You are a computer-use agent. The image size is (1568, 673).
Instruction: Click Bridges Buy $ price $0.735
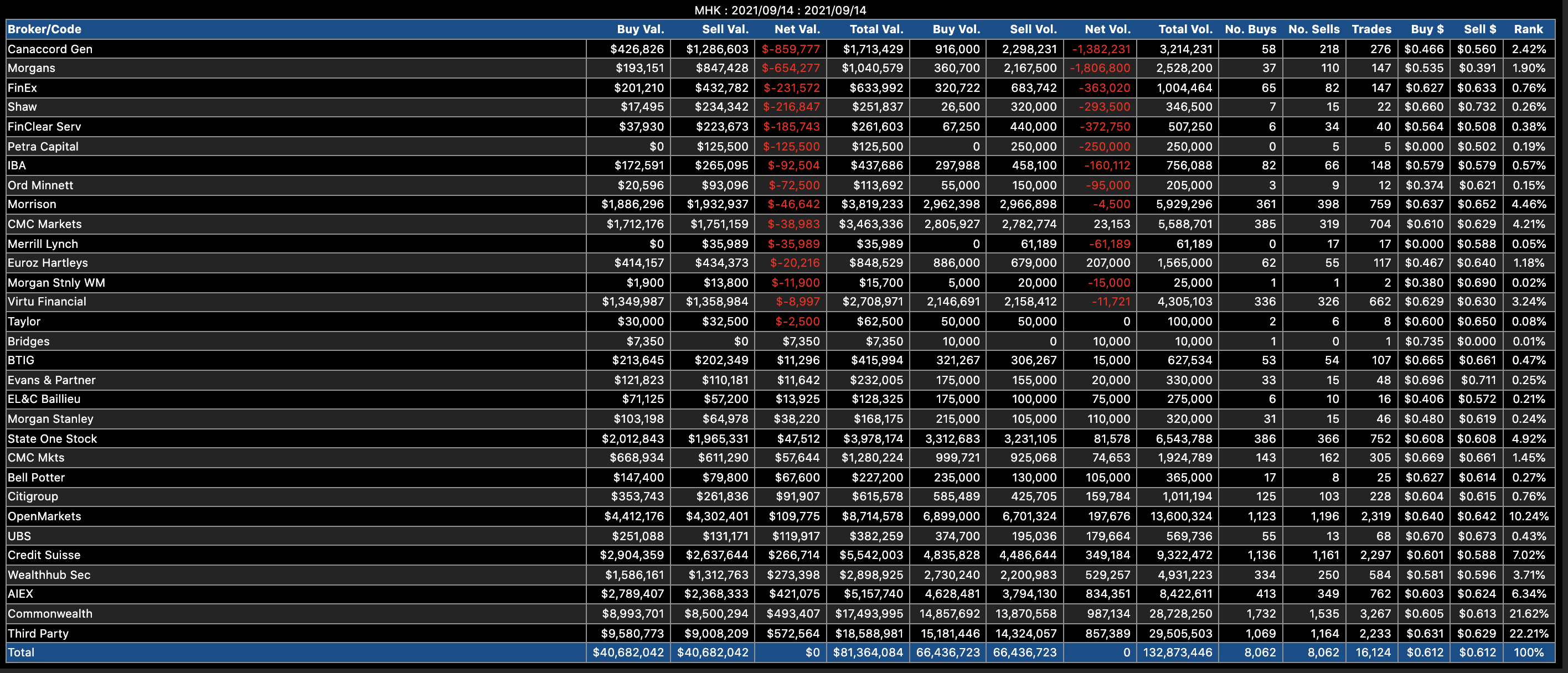coord(1425,341)
